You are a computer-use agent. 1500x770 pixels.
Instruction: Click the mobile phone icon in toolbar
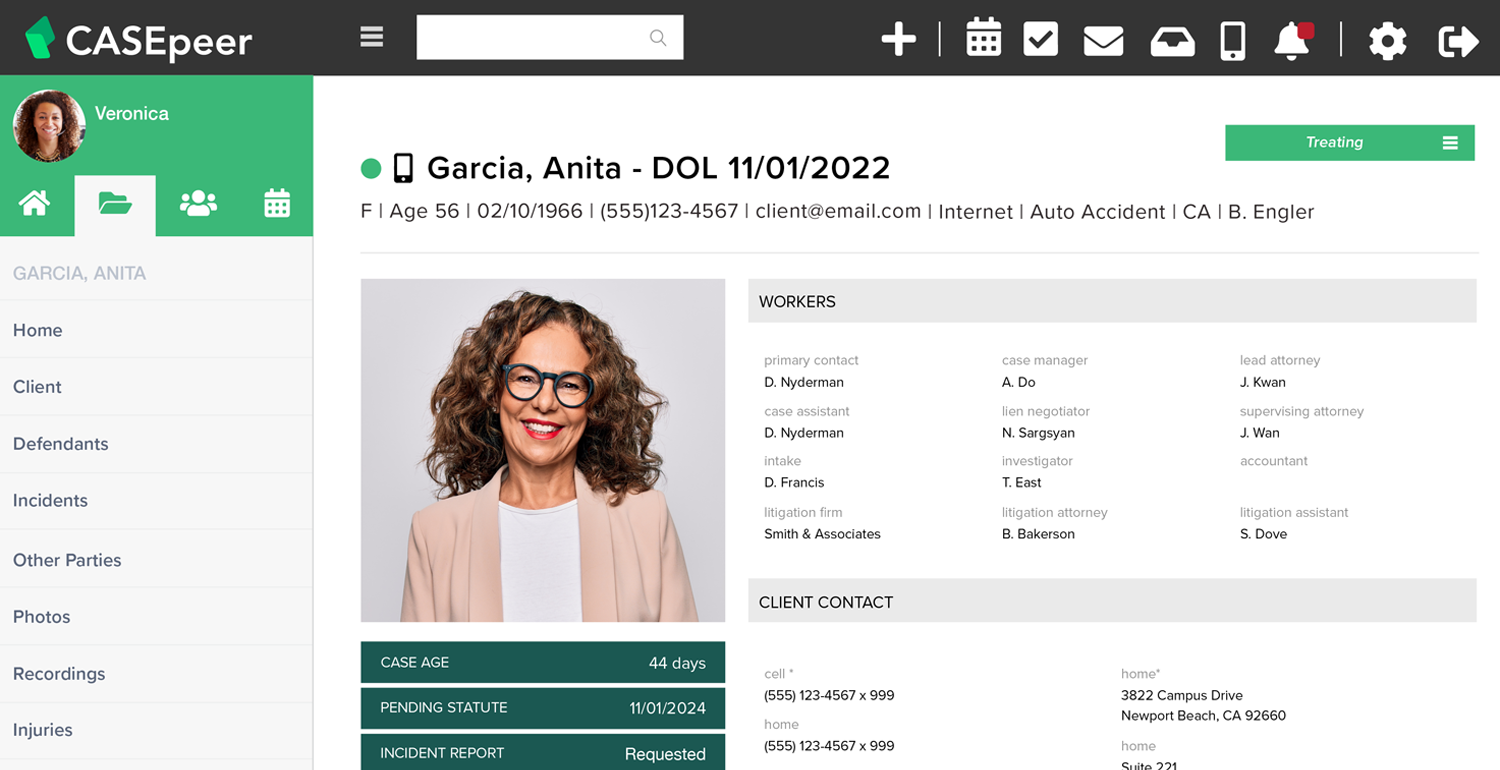tap(1232, 40)
